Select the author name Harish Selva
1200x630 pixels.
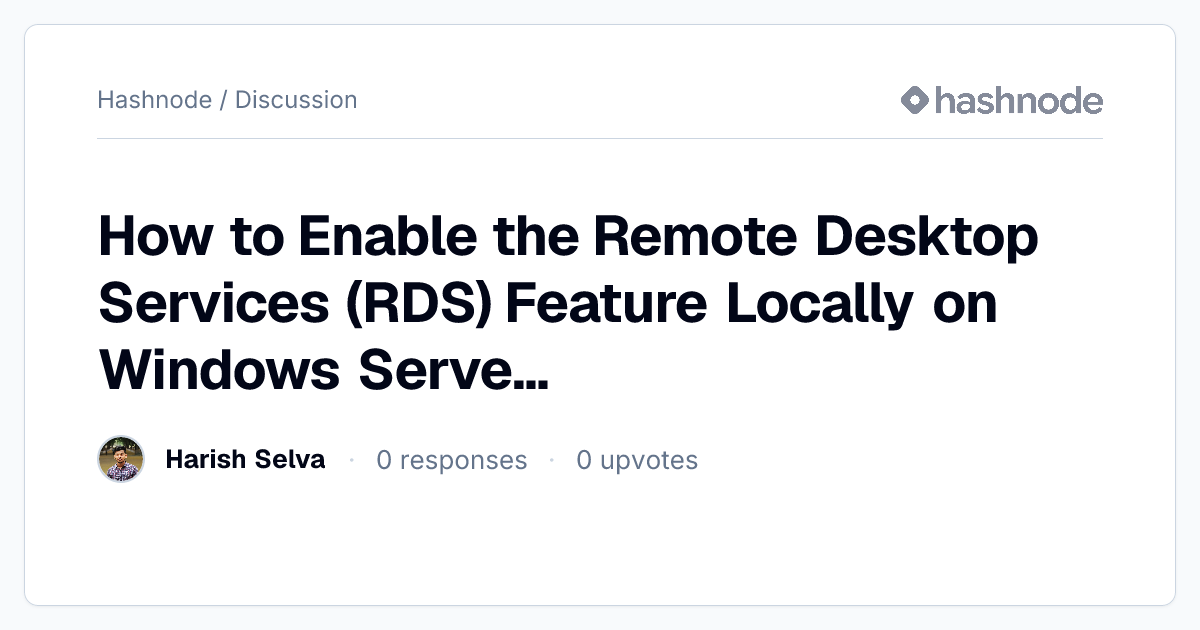(245, 459)
